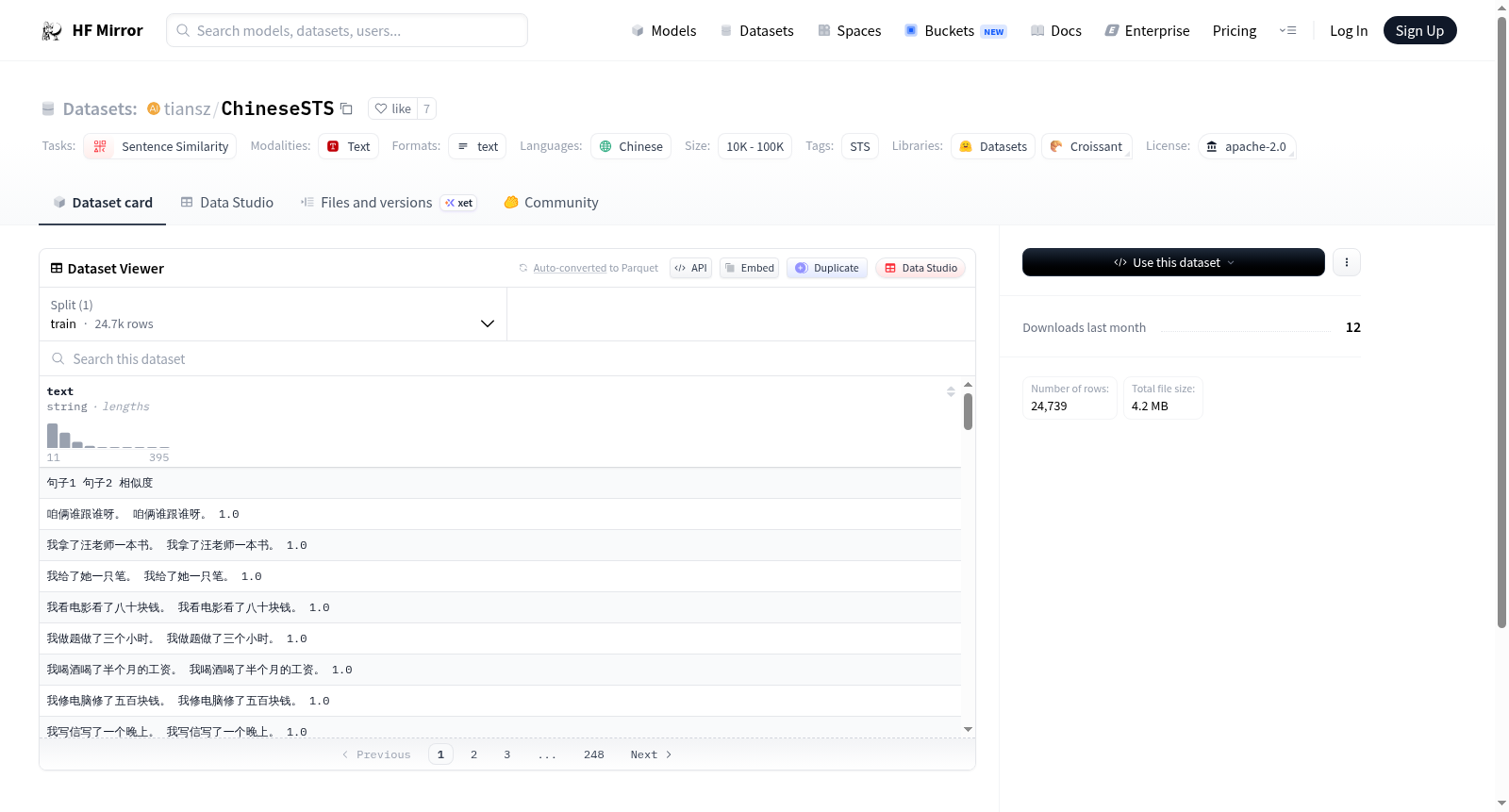Click the dataset viewer vertical scrollbar thumb

(968, 412)
